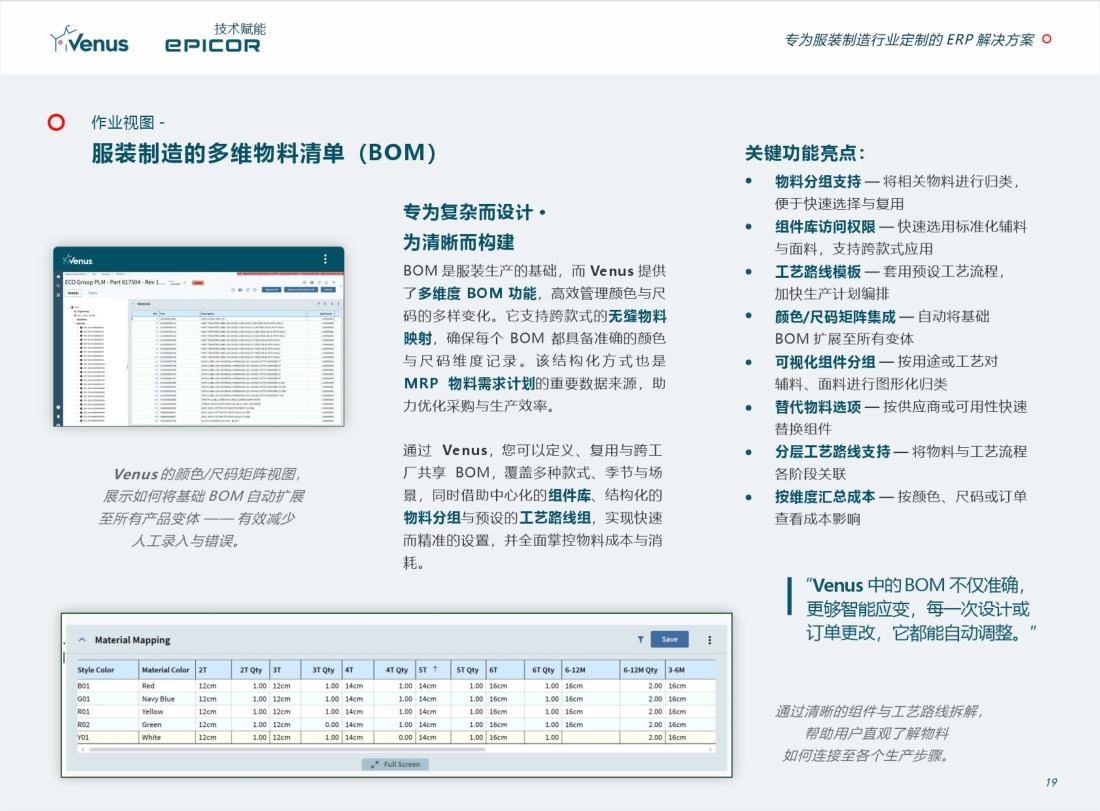Click the Material Mapping horizontal scrollbar
Screen dimensions: 1100x811
click(x=286, y=749)
